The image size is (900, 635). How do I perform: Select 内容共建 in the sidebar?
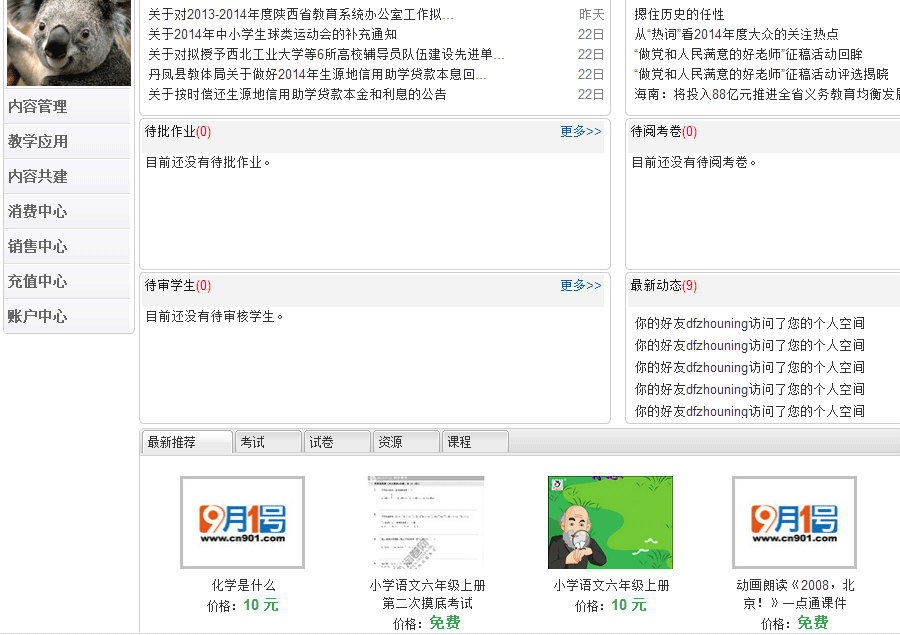38,177
